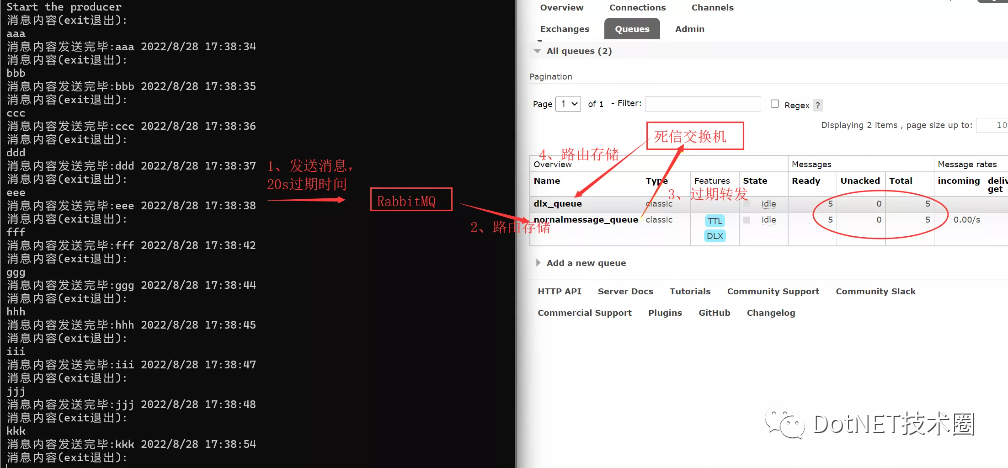Focus the Filter input field
Image resolution: width=1008 pixels, height=468 pixels.
703,104
